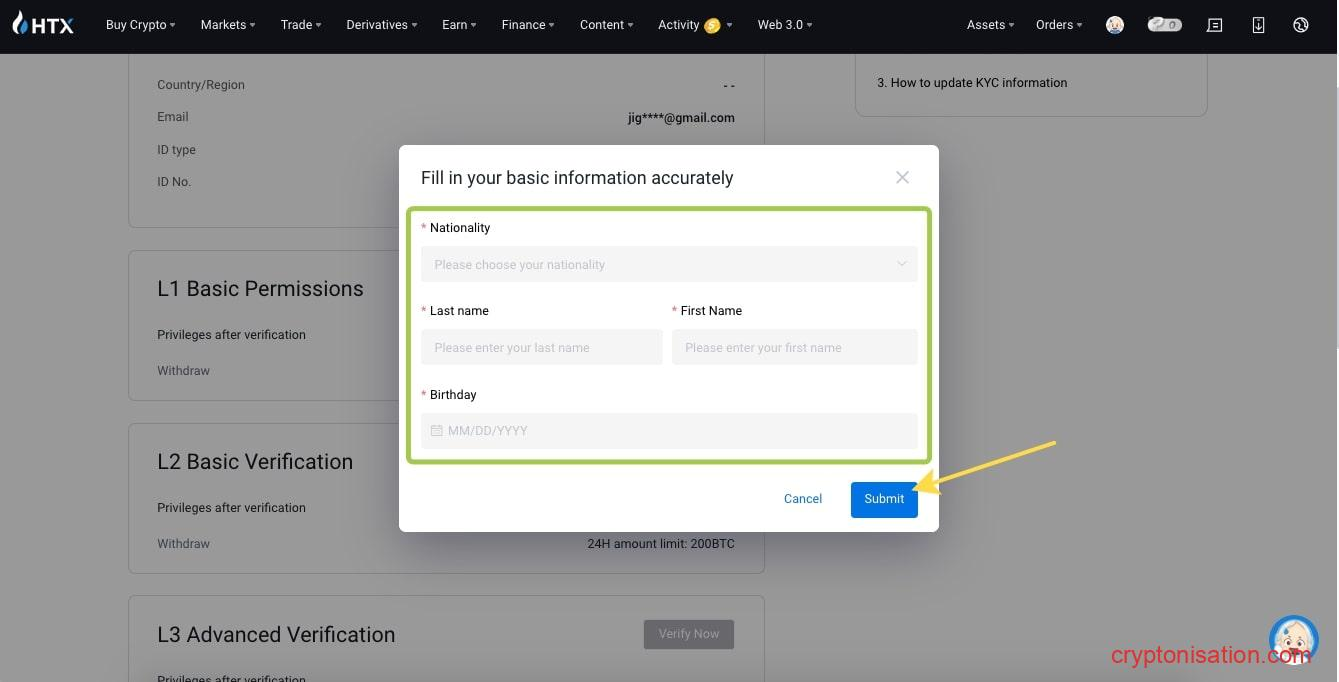Viewport: 1339px width, 682px height.
Task: Open the messages notification icon
Action: coord(1214,25)
